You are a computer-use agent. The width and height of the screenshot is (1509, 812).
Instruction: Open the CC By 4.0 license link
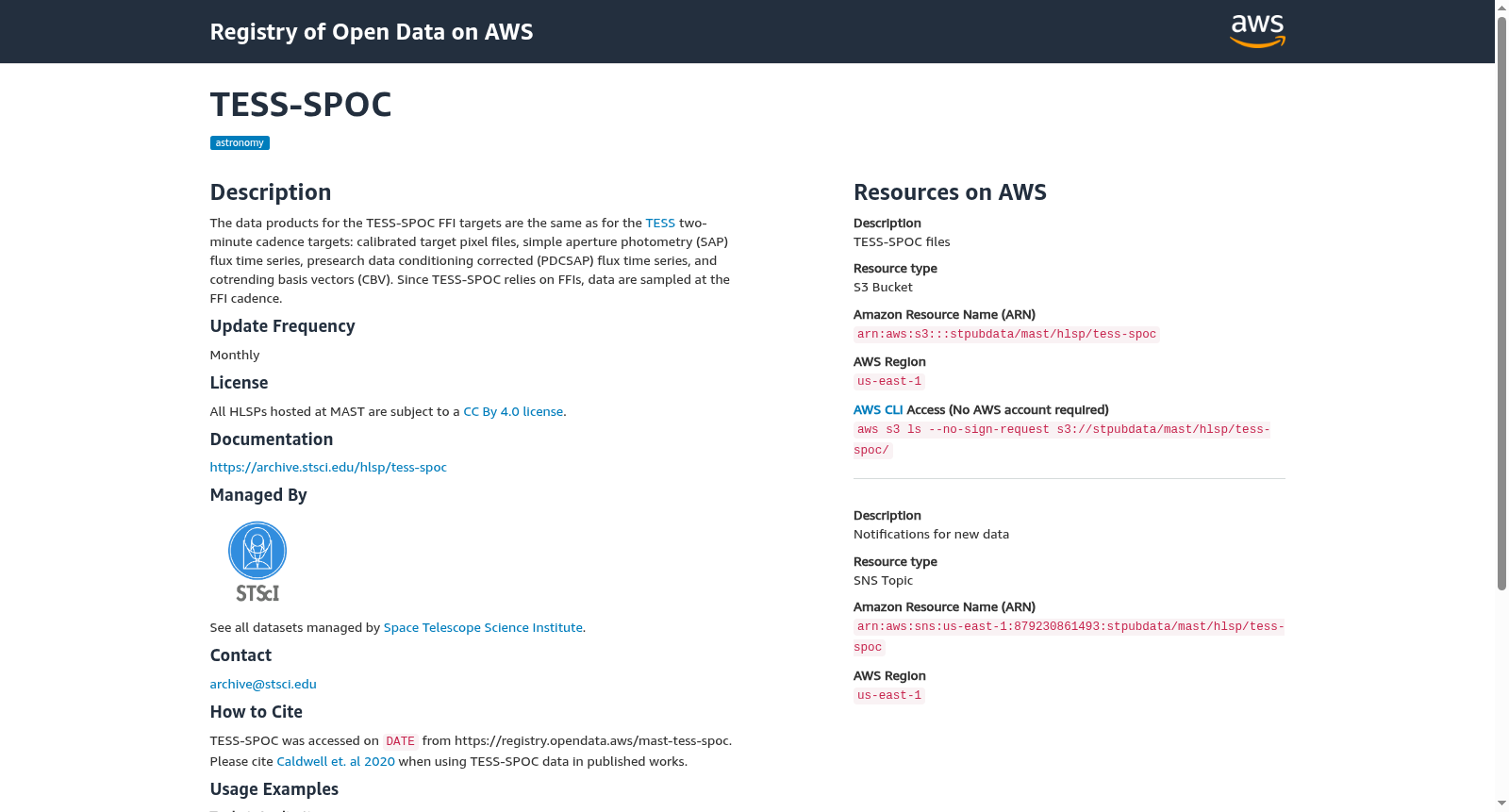[513, 412]
